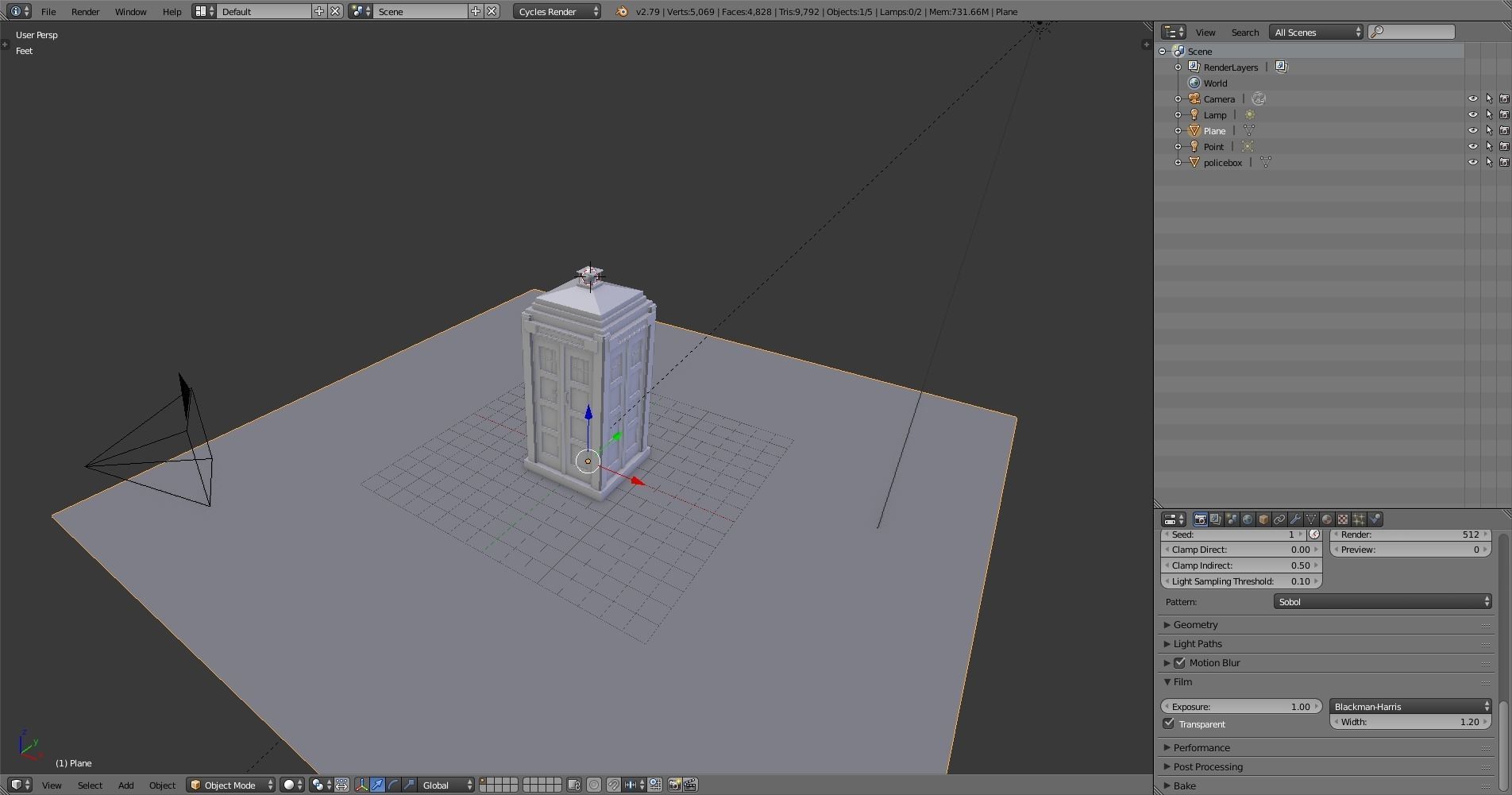The image size is (1512, 795).
Task: Toggle renderability of the Camera row
Action: (1504, 98)
